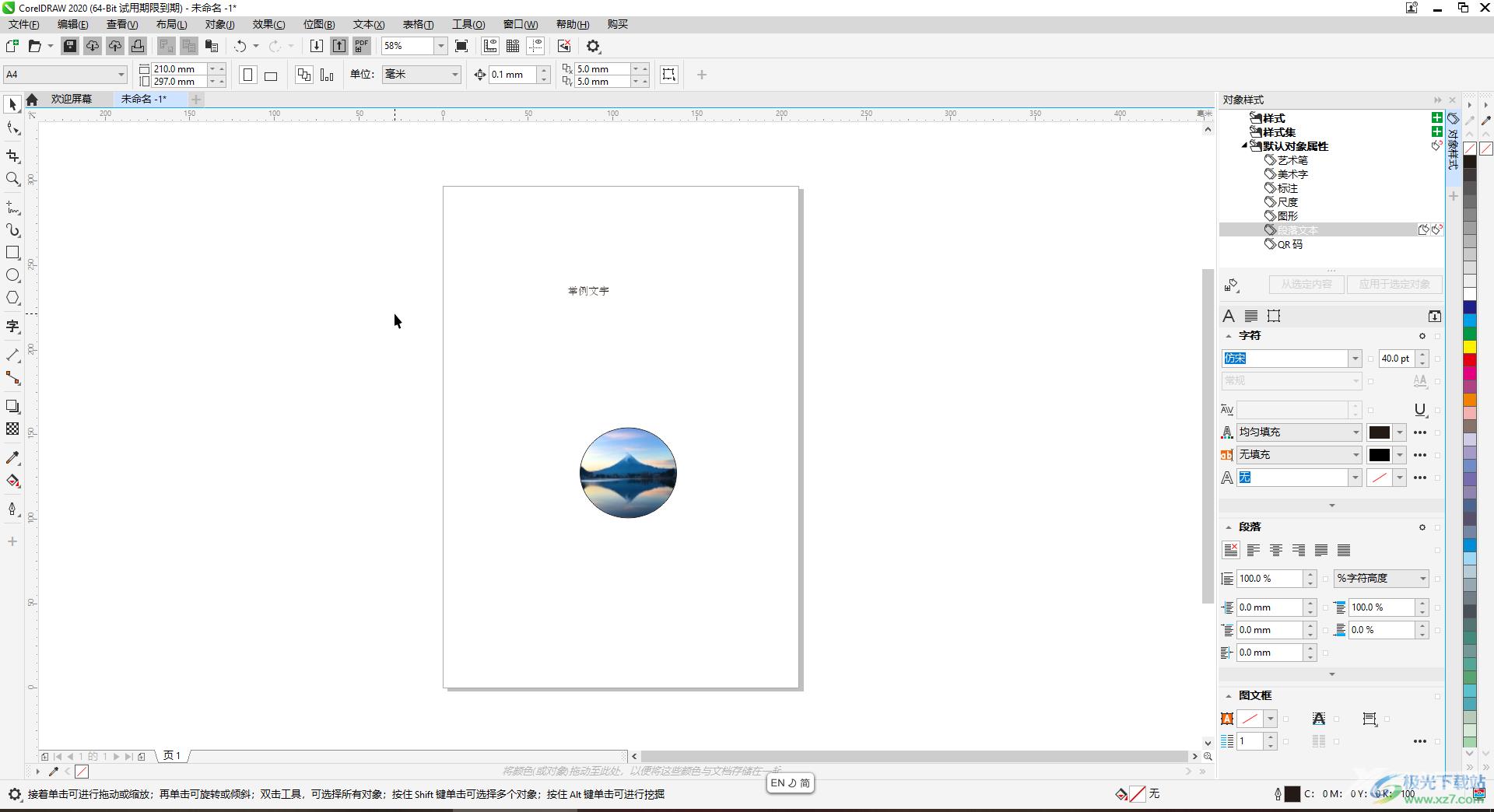Open the 位图 menu
1494x812 pixels.
coord(319,24)
